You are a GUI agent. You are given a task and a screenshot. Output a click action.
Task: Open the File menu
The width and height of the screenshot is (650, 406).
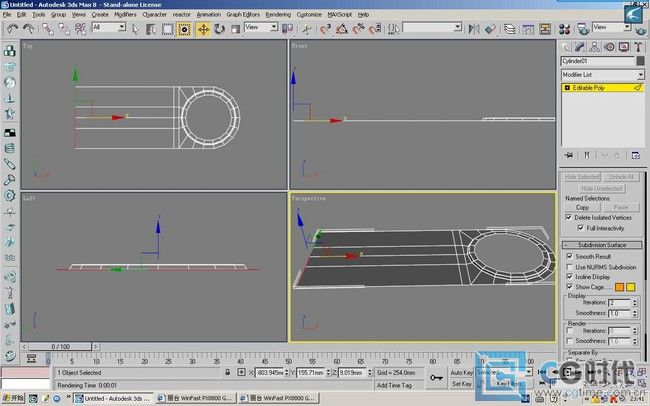pos(7,15)
